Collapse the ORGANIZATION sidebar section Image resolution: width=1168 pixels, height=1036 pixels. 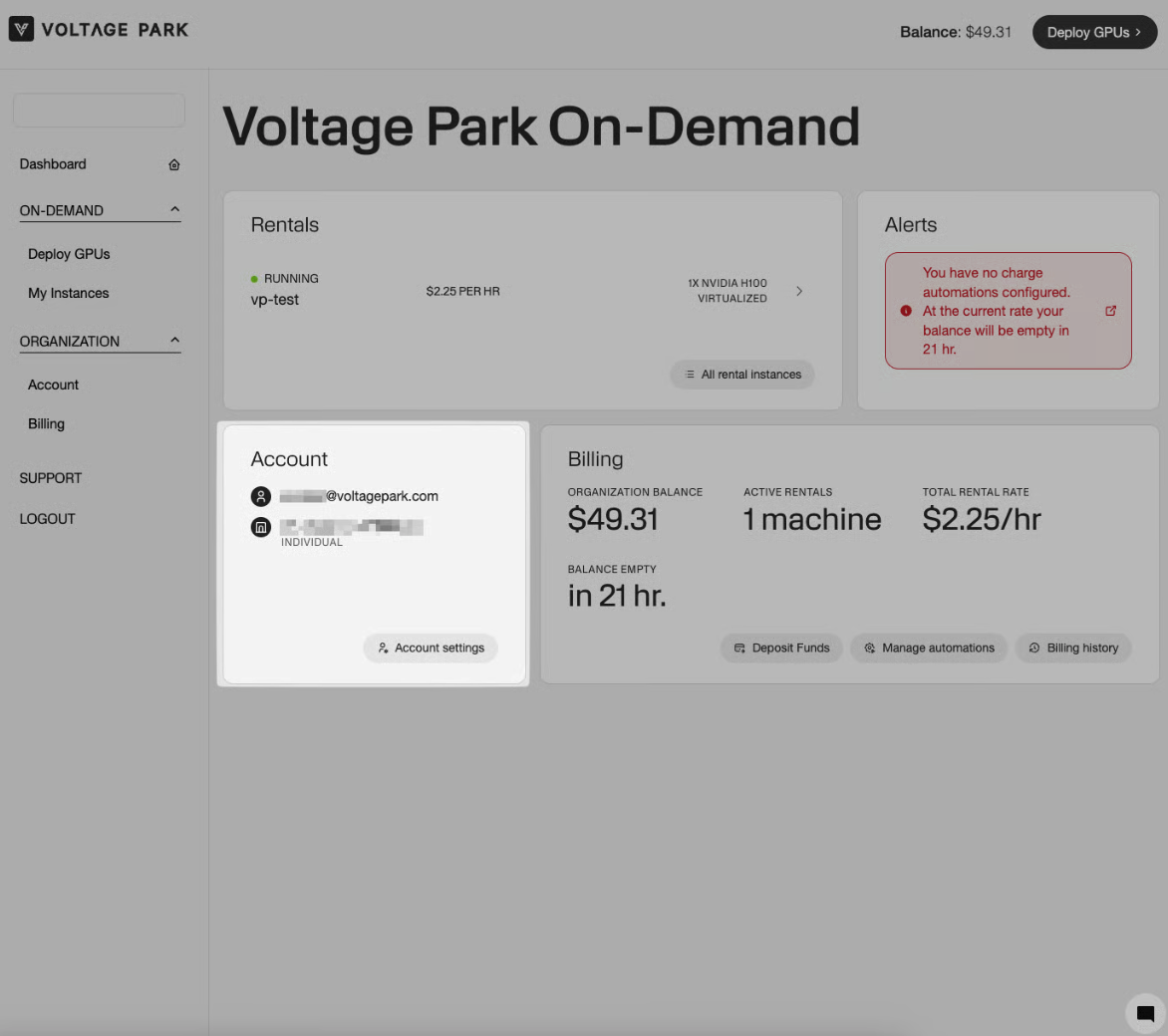coord(174,341)
